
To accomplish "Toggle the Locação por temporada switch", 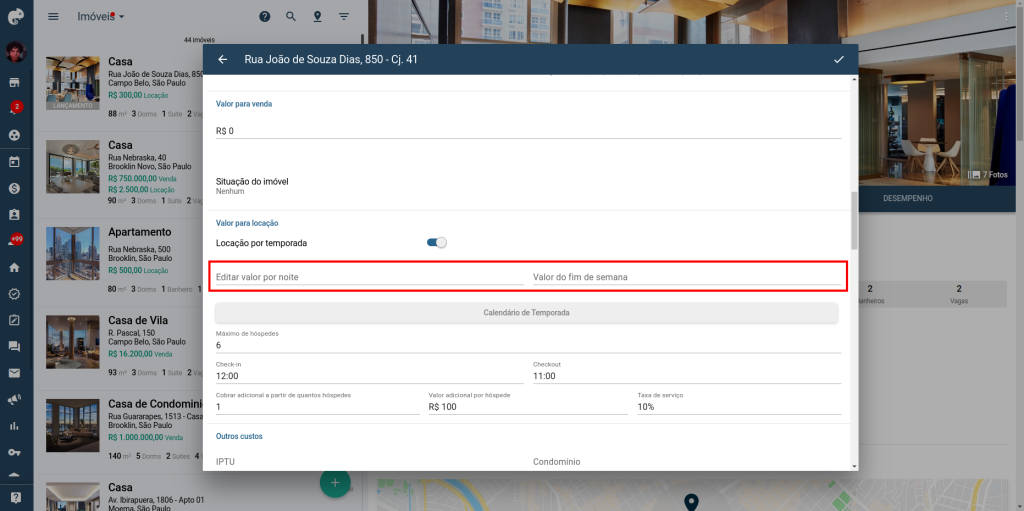I will [436, 242].
